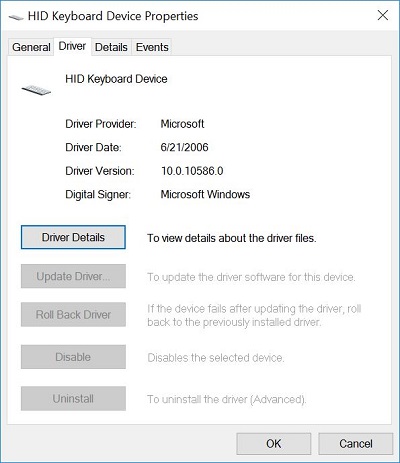Go to the Events tab

click(152, 47)
